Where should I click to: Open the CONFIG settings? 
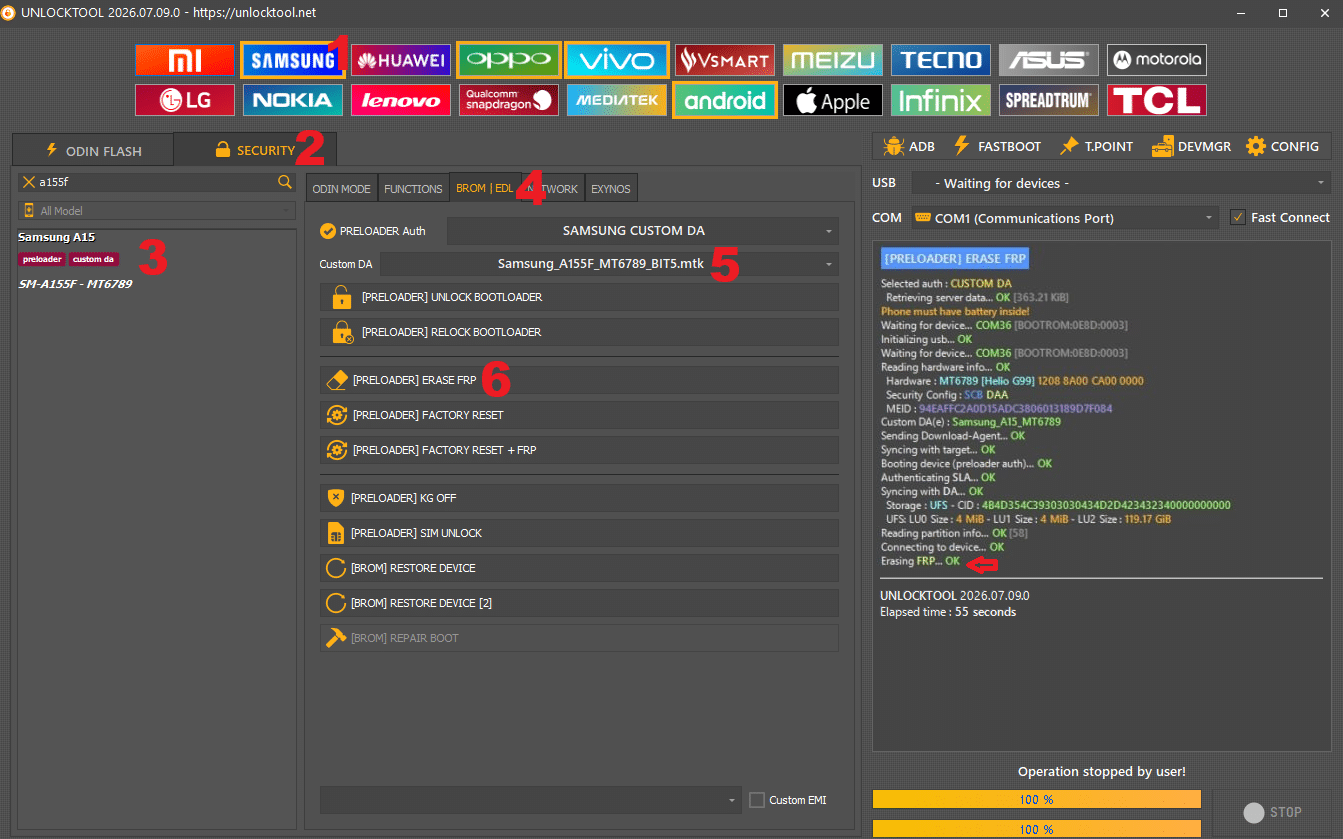[1282, 146]
